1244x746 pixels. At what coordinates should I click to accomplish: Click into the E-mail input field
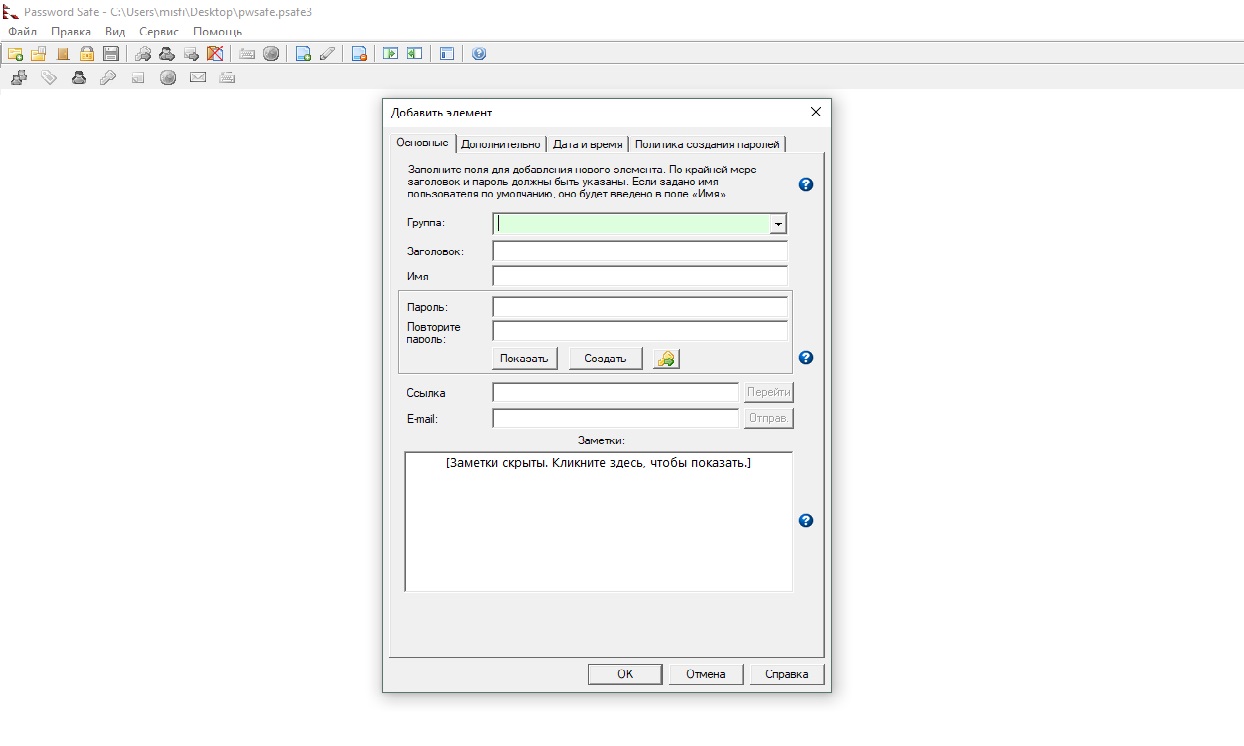(x=616, y=418)
